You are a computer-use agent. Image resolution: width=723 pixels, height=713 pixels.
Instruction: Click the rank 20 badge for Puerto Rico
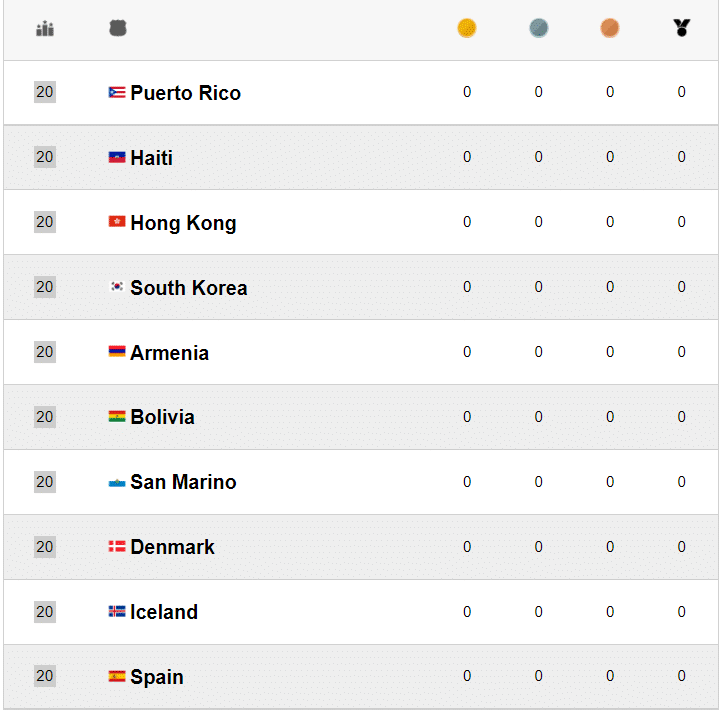pos(45,92)
